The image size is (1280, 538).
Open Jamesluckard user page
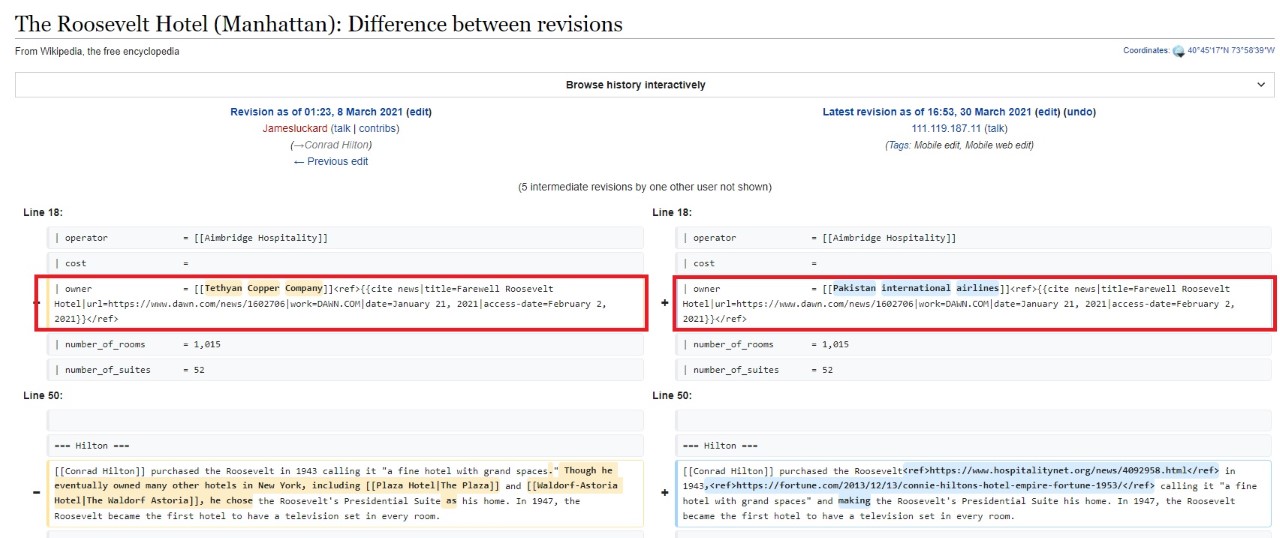pyautogui.click(x=295, y=128)
